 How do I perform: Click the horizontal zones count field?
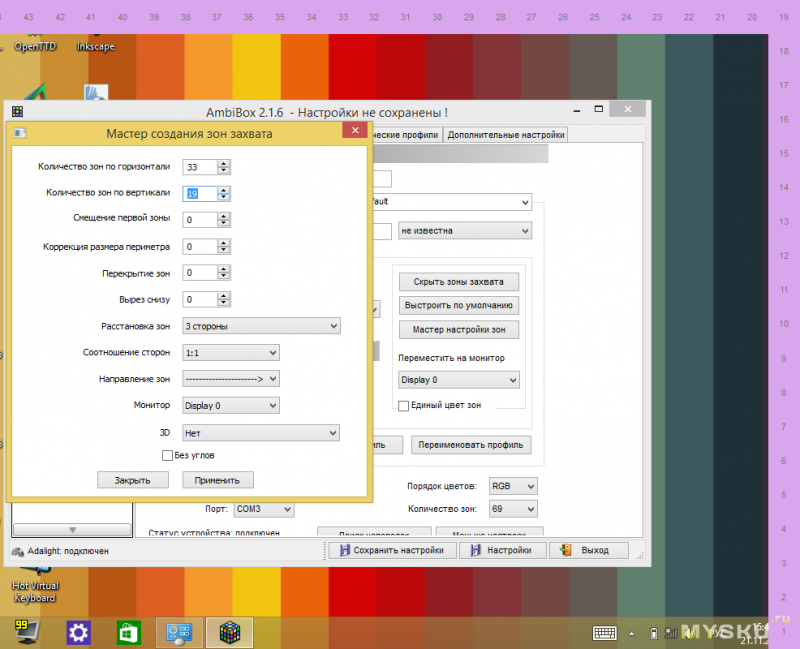(x=200, y=167)
